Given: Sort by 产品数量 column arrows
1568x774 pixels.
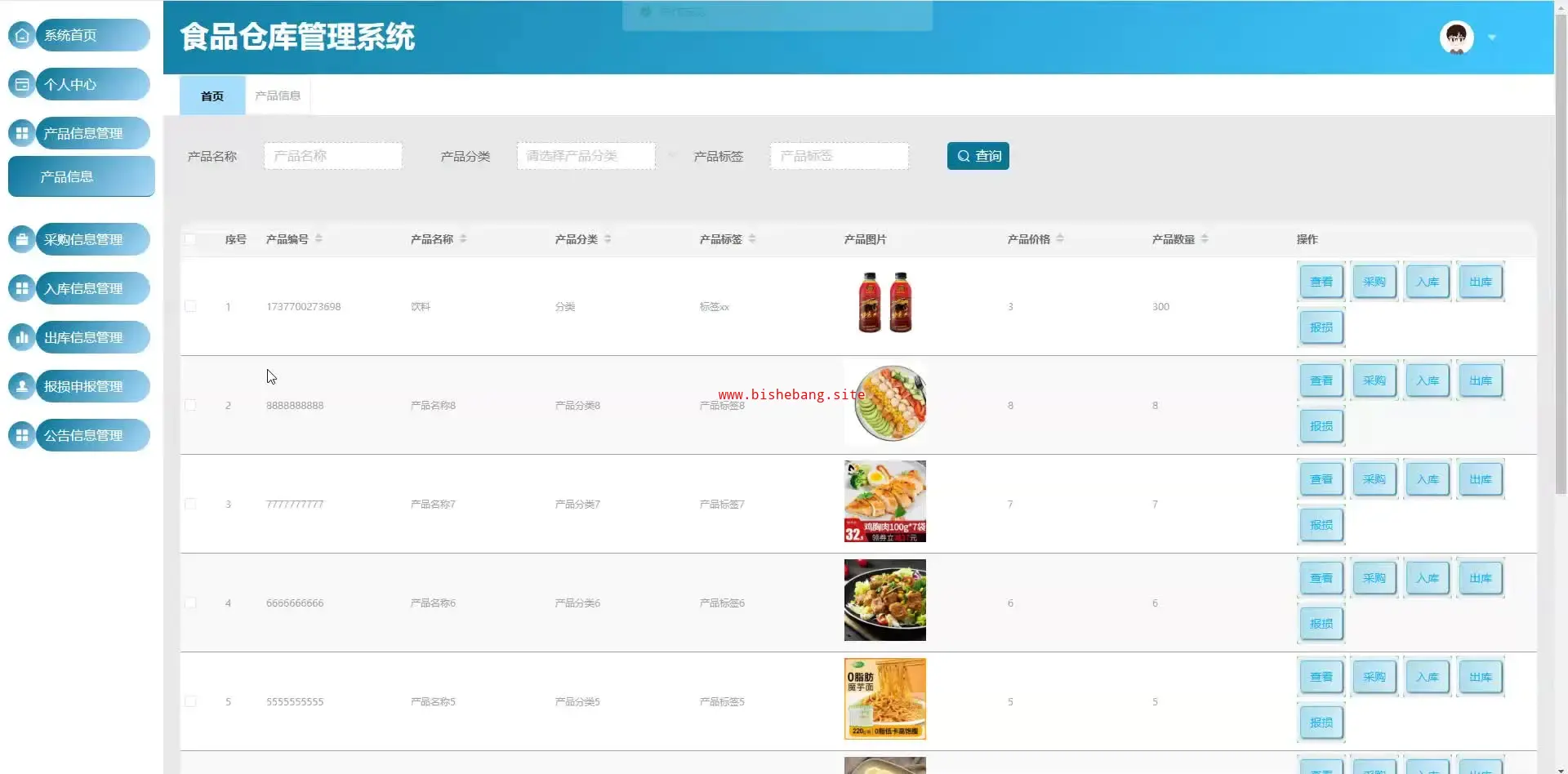Looking at the screenshot, I should point(1205,238).
